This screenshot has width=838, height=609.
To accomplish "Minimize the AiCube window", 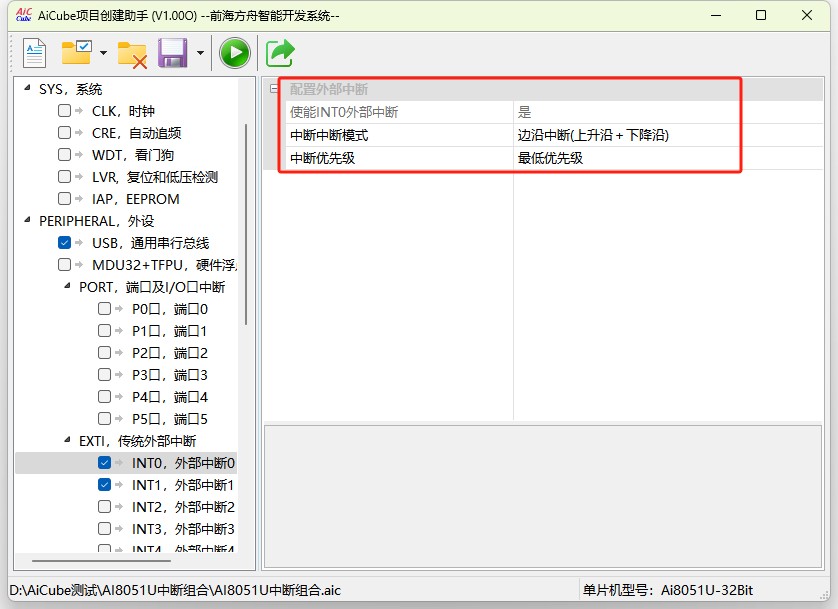I will click(716, 15).
